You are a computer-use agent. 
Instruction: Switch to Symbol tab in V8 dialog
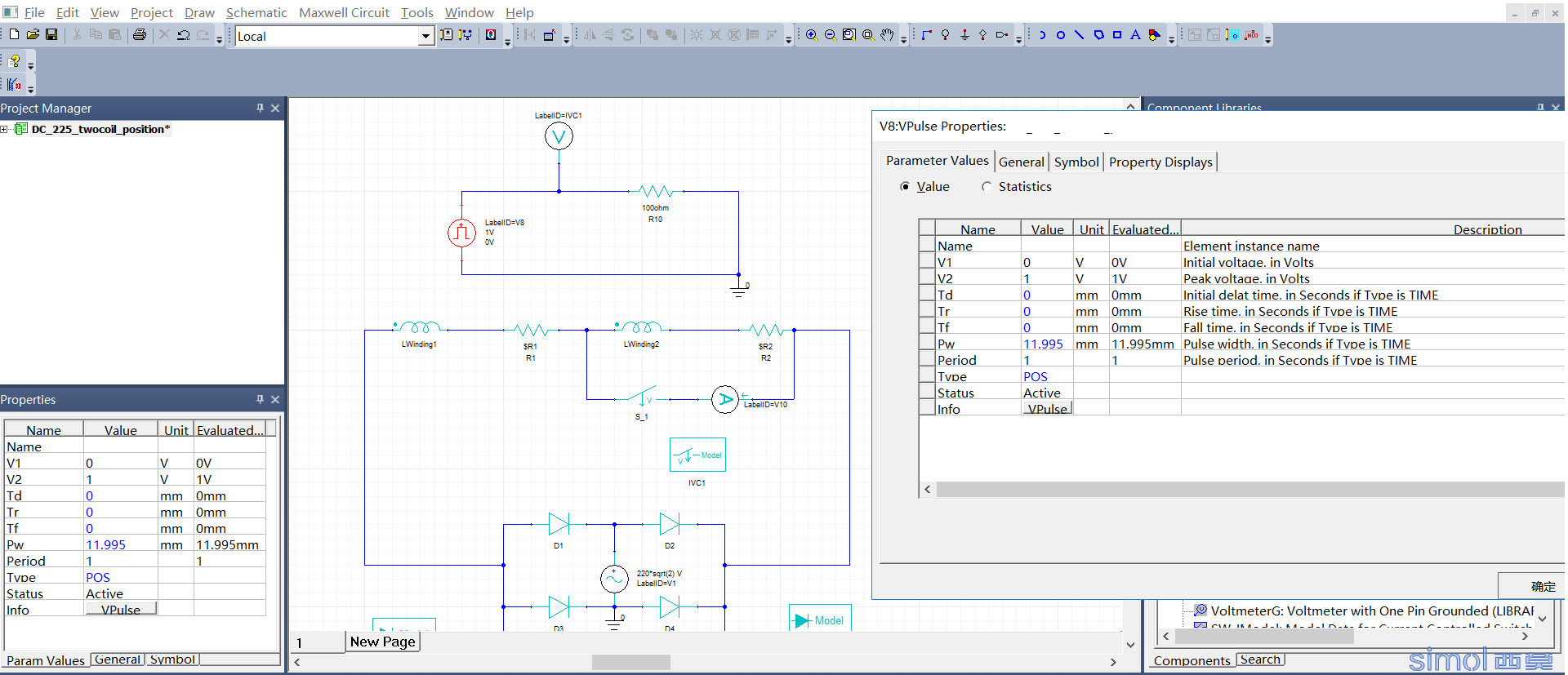(1076, 162)
